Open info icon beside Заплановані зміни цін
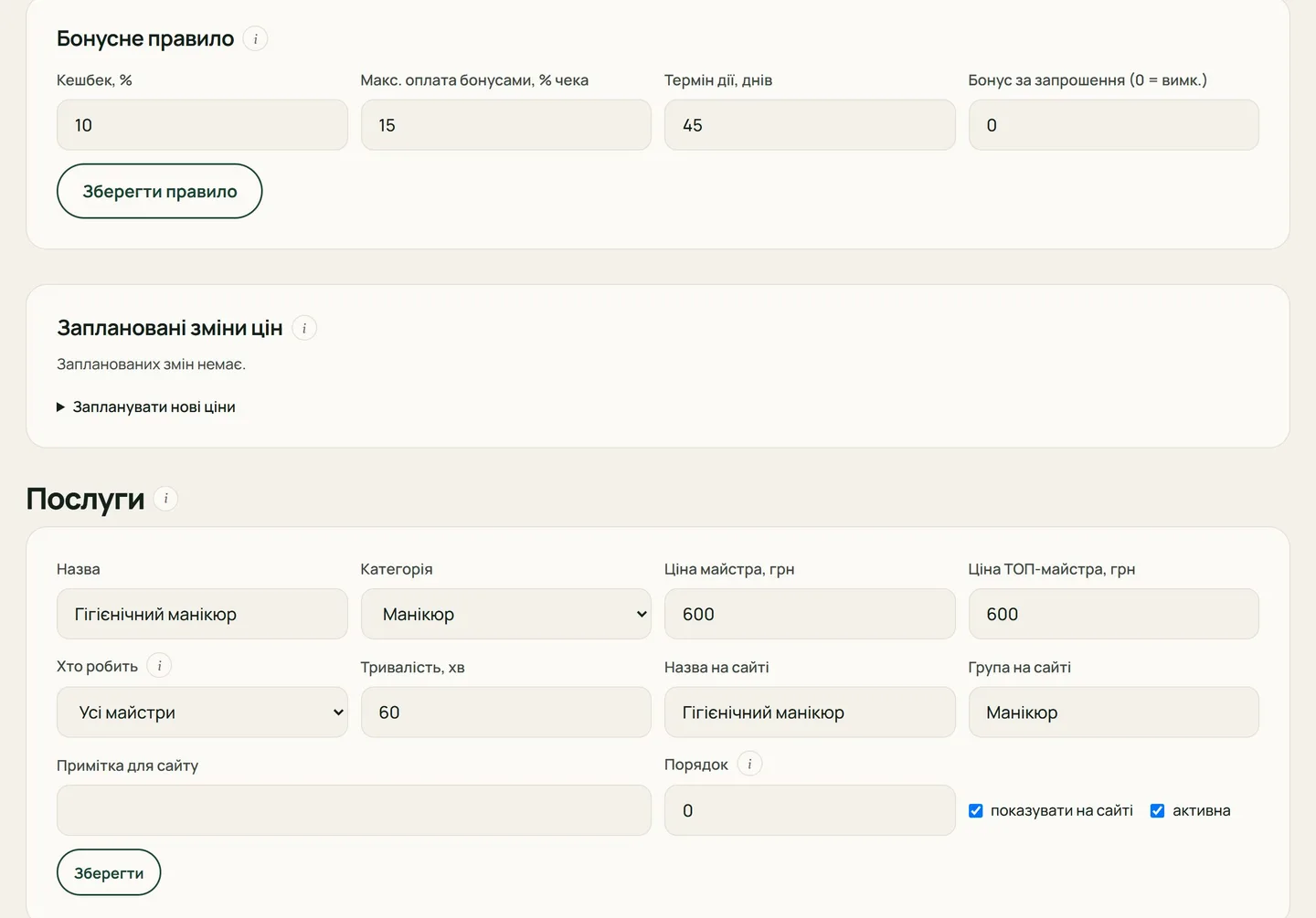The image size is (1316, 918). coord(304,328)
